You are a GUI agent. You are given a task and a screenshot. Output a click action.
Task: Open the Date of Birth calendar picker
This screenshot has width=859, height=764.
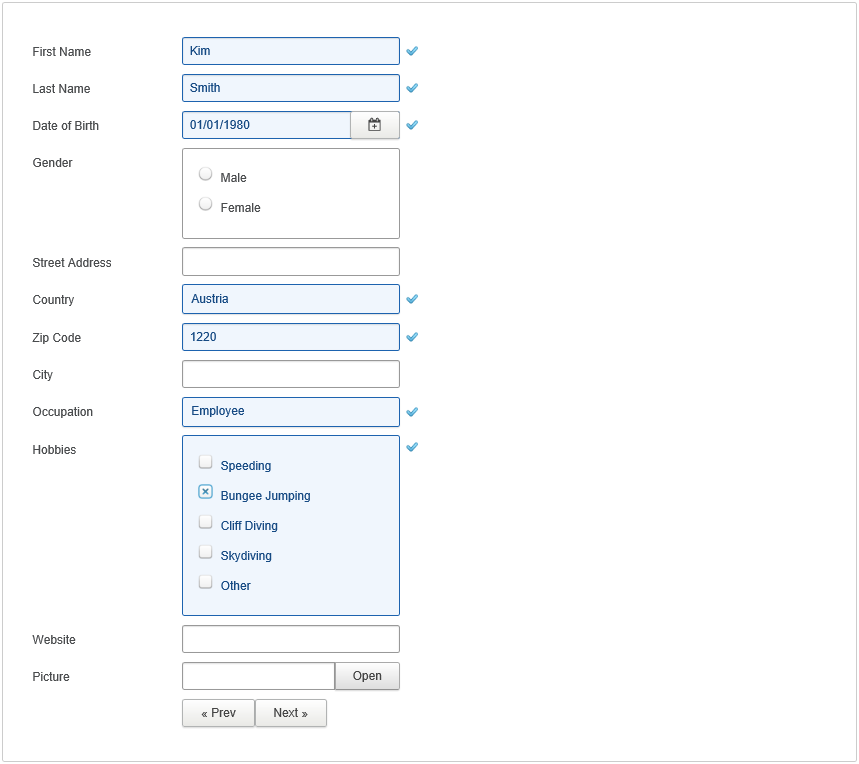[x=375, y=125]
